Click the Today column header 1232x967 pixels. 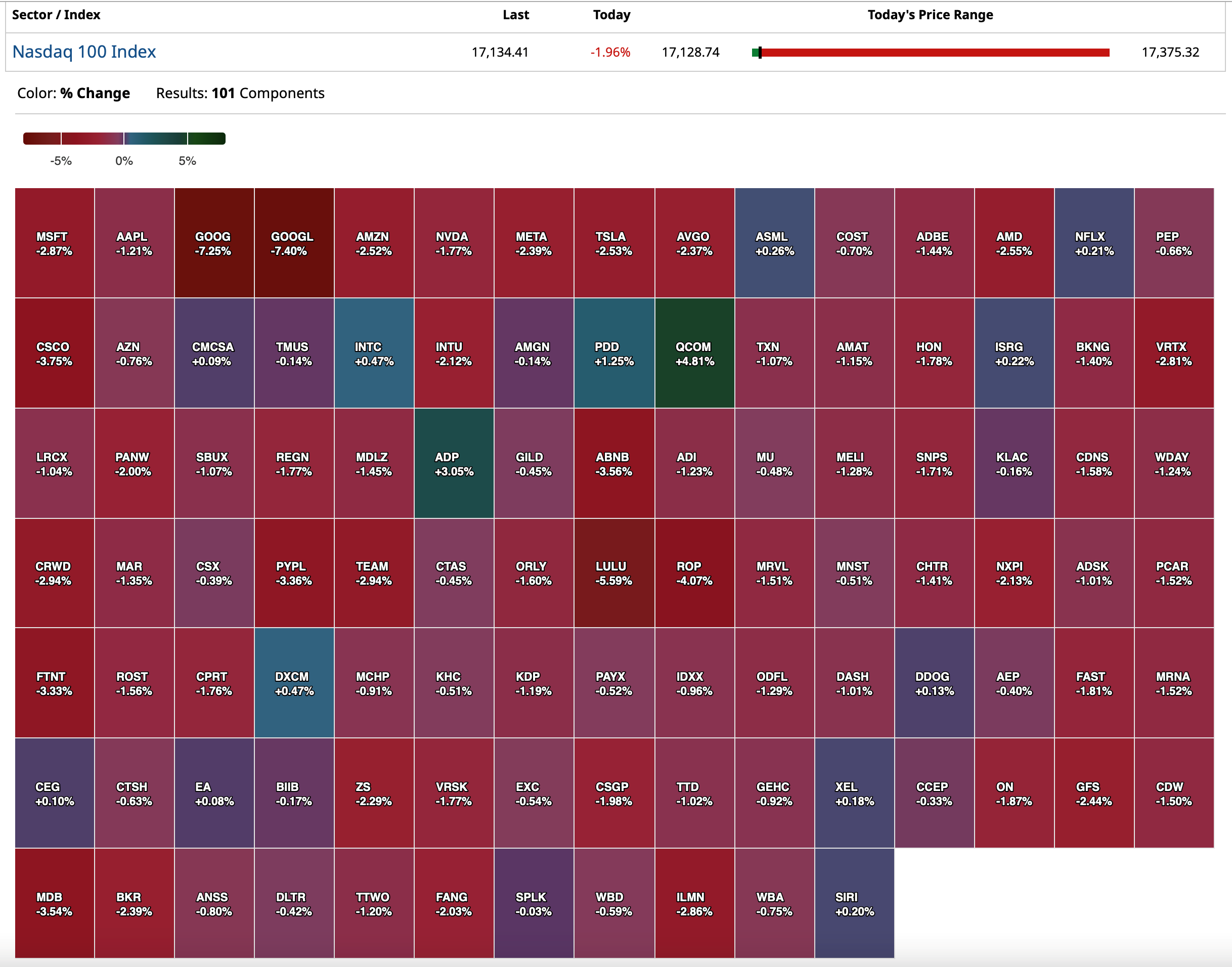(611, 15)
